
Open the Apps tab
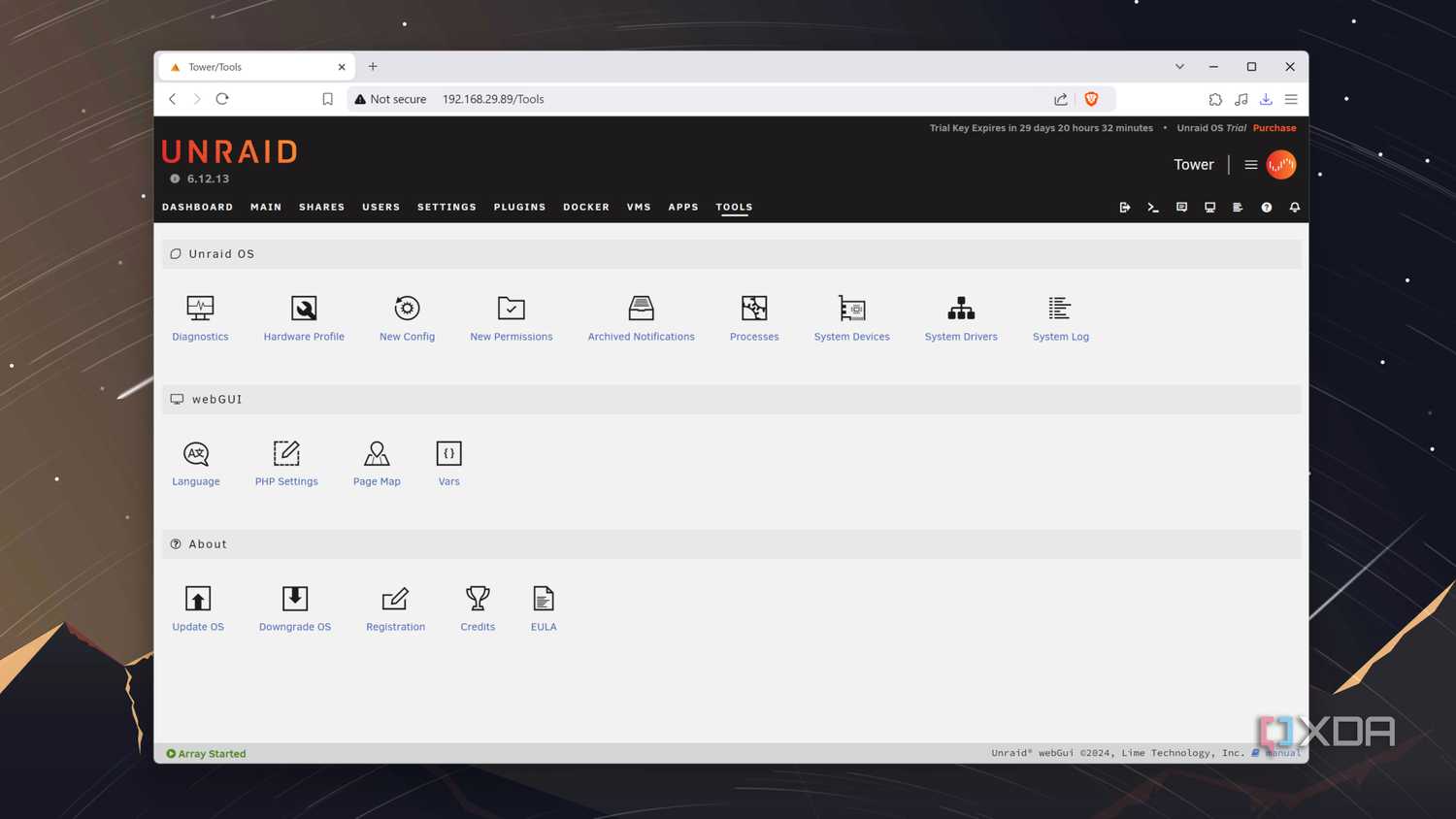pos(683,207)
